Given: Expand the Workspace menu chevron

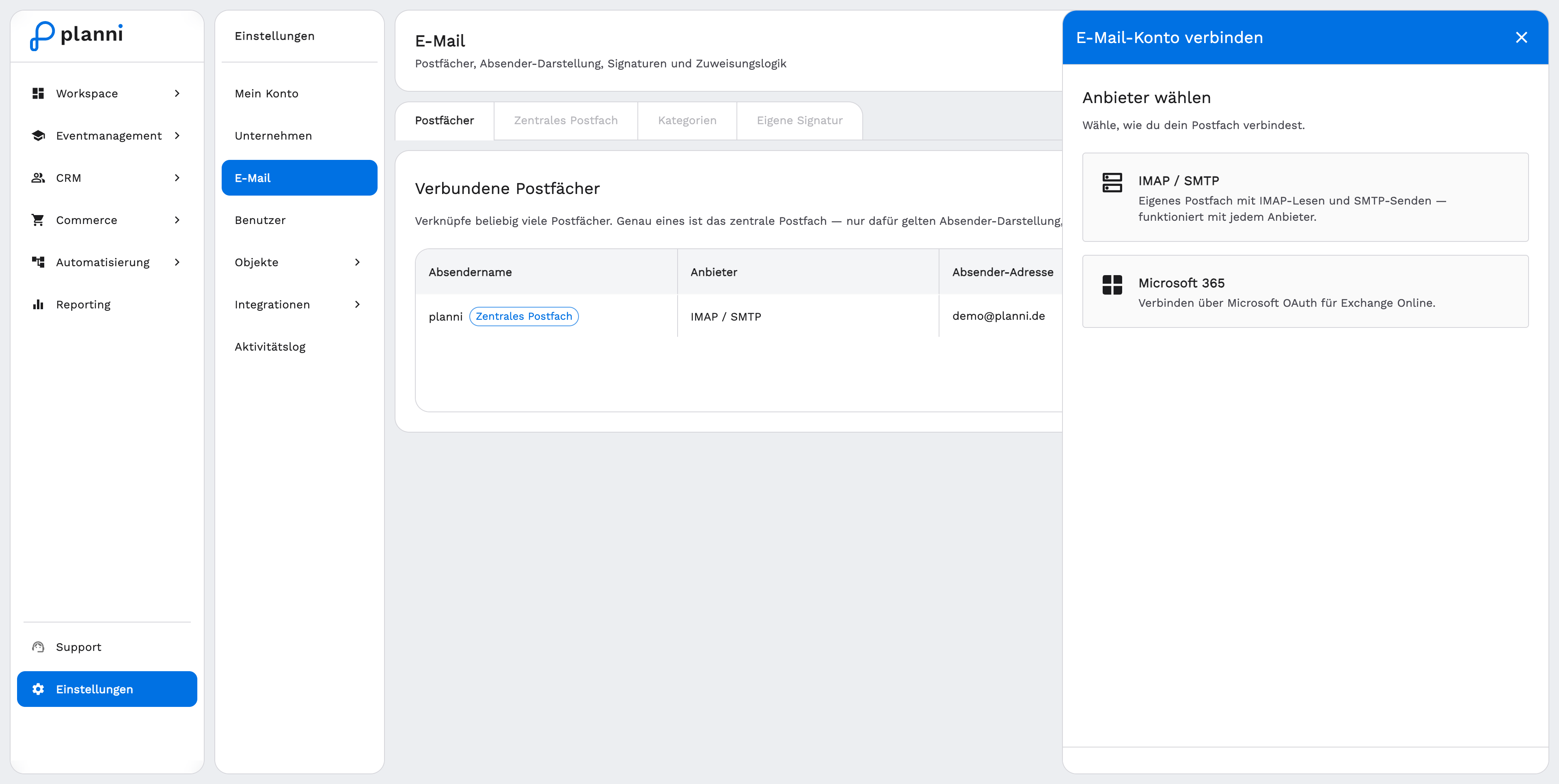Looking at the screenshot, I should [177, 93].
